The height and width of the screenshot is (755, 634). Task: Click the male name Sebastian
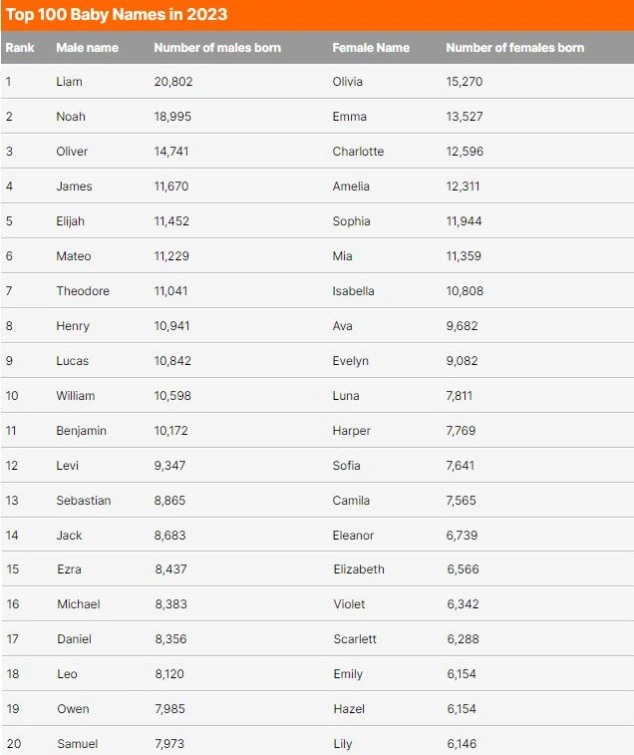pos(83,501)
